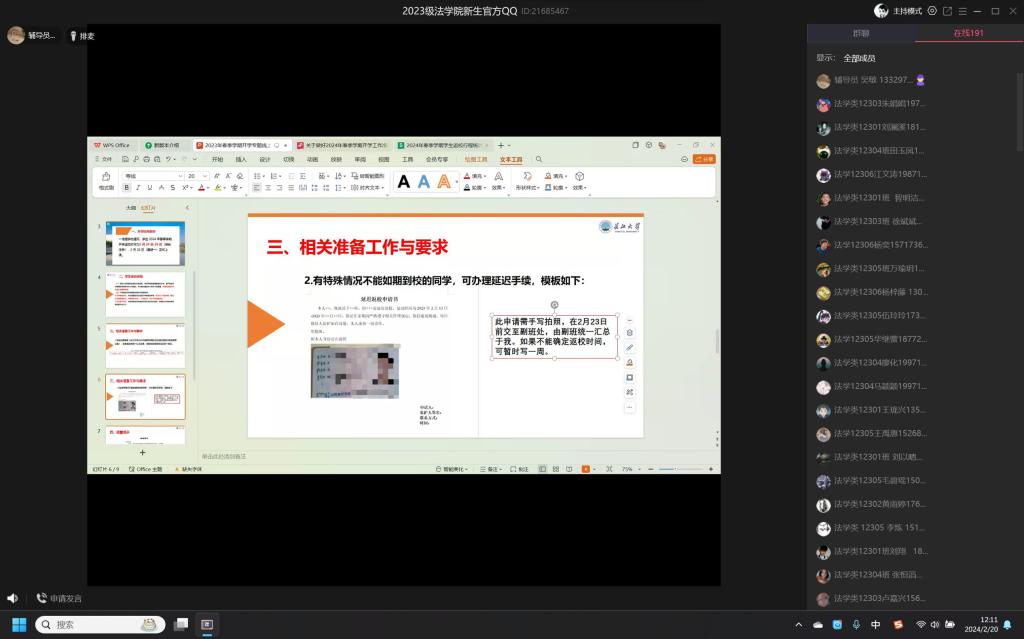This screenshot has width=1024, height=639.
Task: Switch to the 在线191 members tab
Action: 968,33
